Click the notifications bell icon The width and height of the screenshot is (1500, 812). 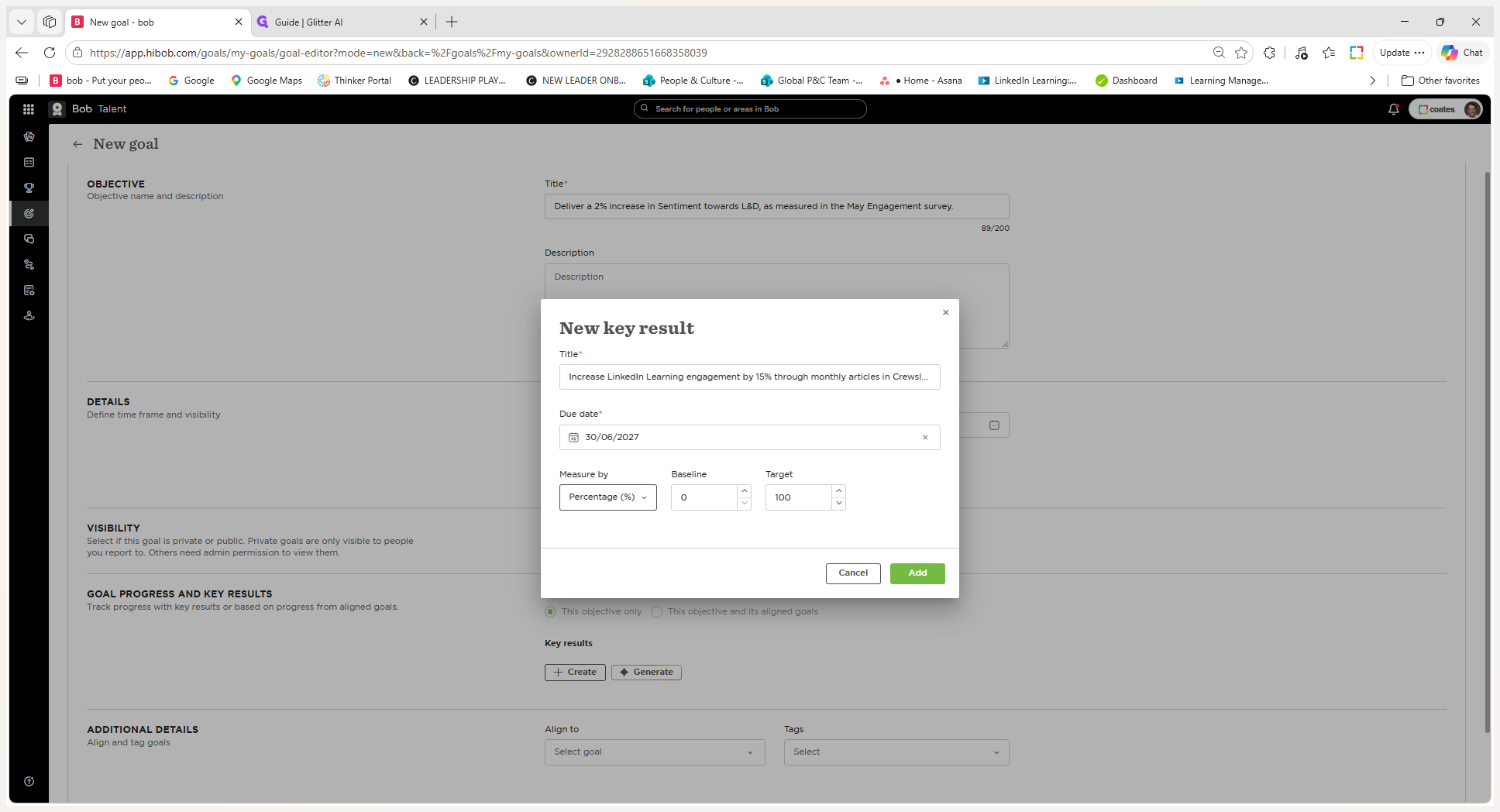pyautogui.click(x=1394, y=109)
